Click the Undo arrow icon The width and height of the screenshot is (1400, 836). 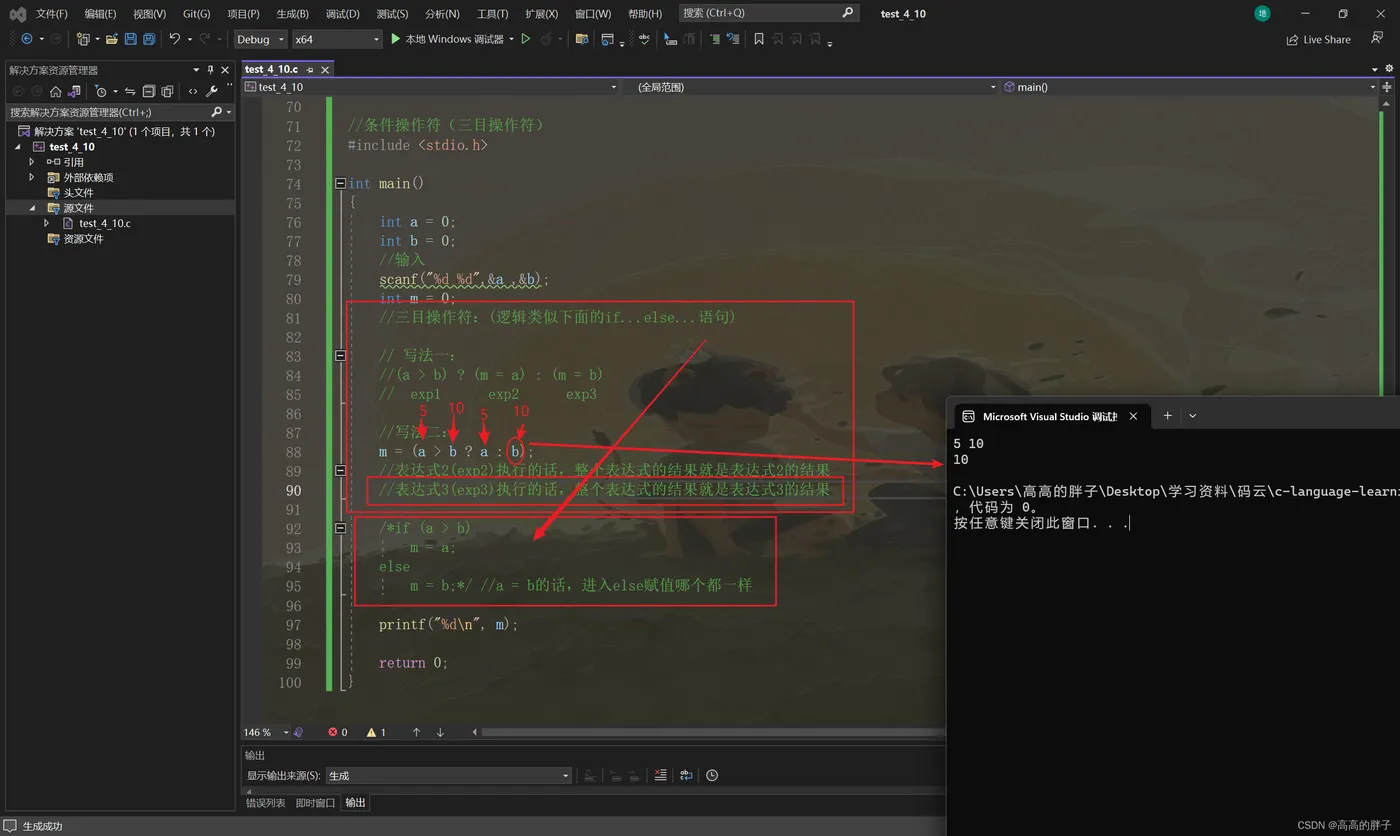(175, 39)
